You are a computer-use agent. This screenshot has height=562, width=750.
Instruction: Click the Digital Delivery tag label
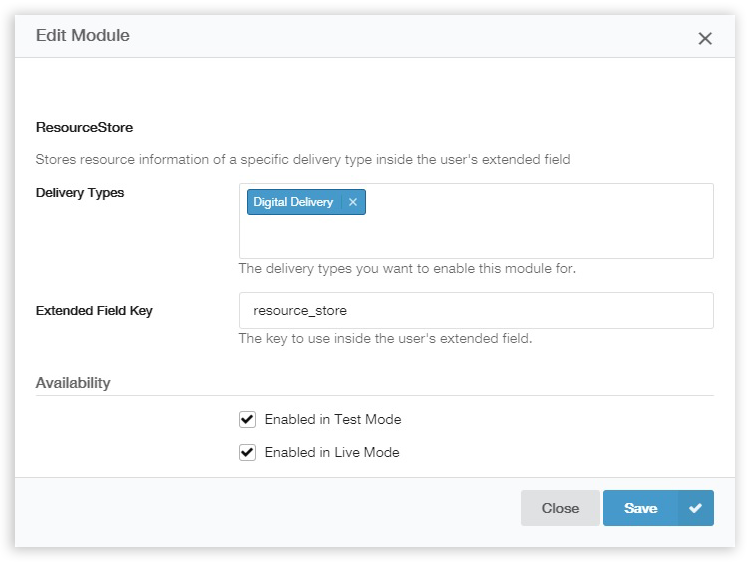point(293,202)
